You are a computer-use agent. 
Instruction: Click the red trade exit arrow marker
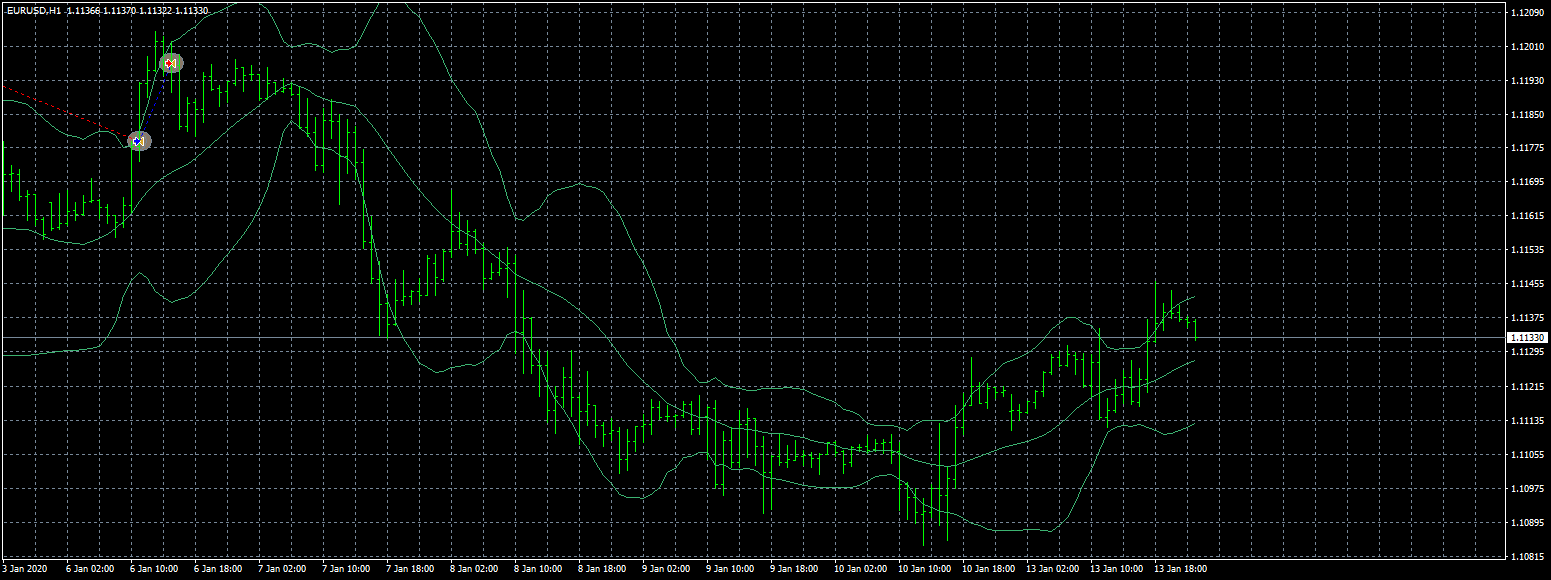(171, 63)
